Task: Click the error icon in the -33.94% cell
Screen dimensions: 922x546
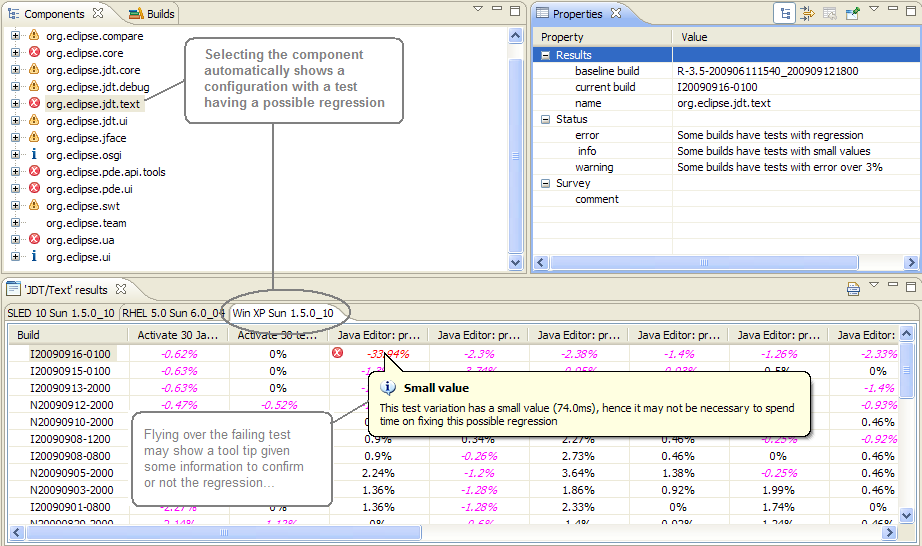Action: pos(337,353)
